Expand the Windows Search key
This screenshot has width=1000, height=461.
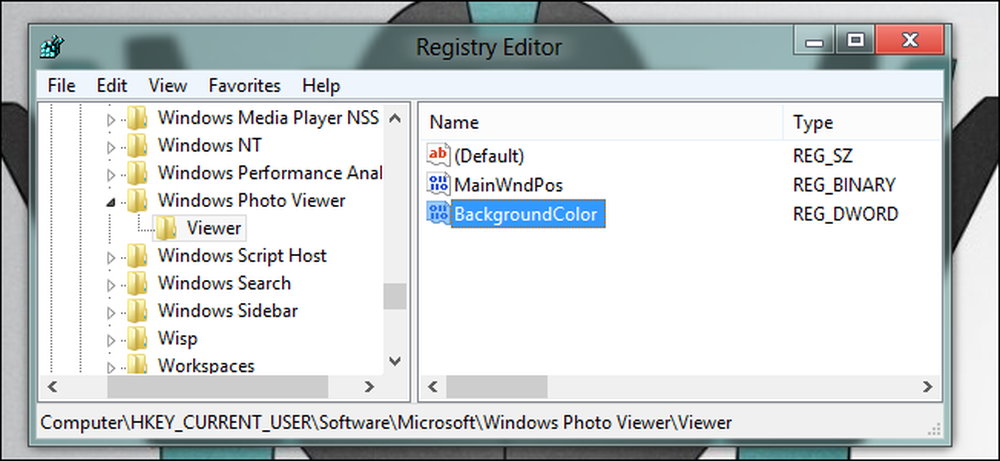pos(111,285)
